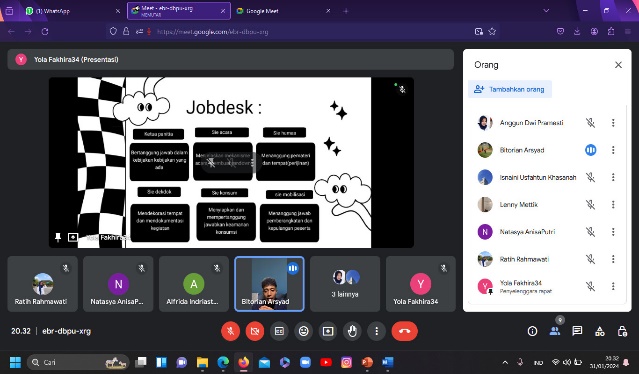
Task: Toggle the camera off button
Action: (x=255, y=331)
